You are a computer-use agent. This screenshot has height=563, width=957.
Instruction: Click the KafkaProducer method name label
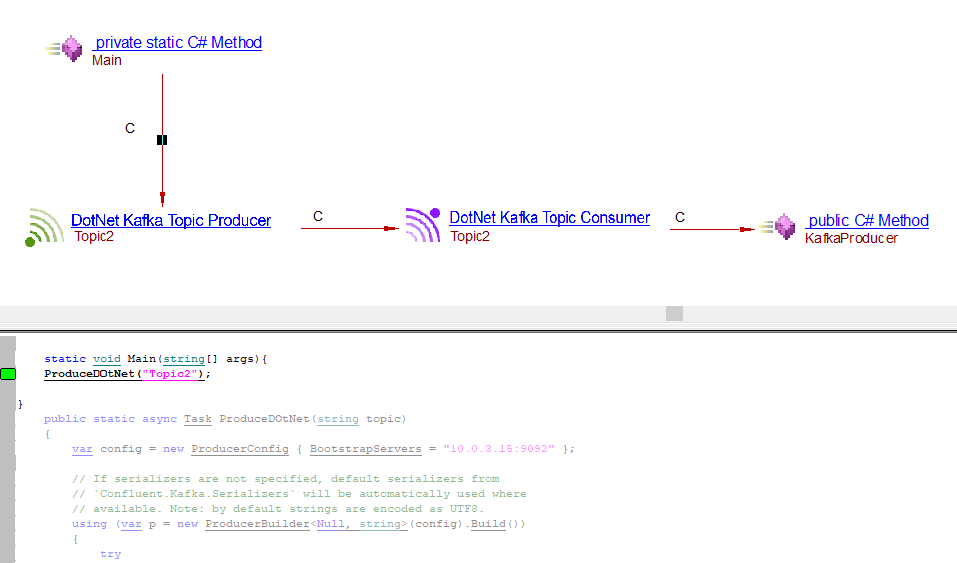click(x=851, y=238)
